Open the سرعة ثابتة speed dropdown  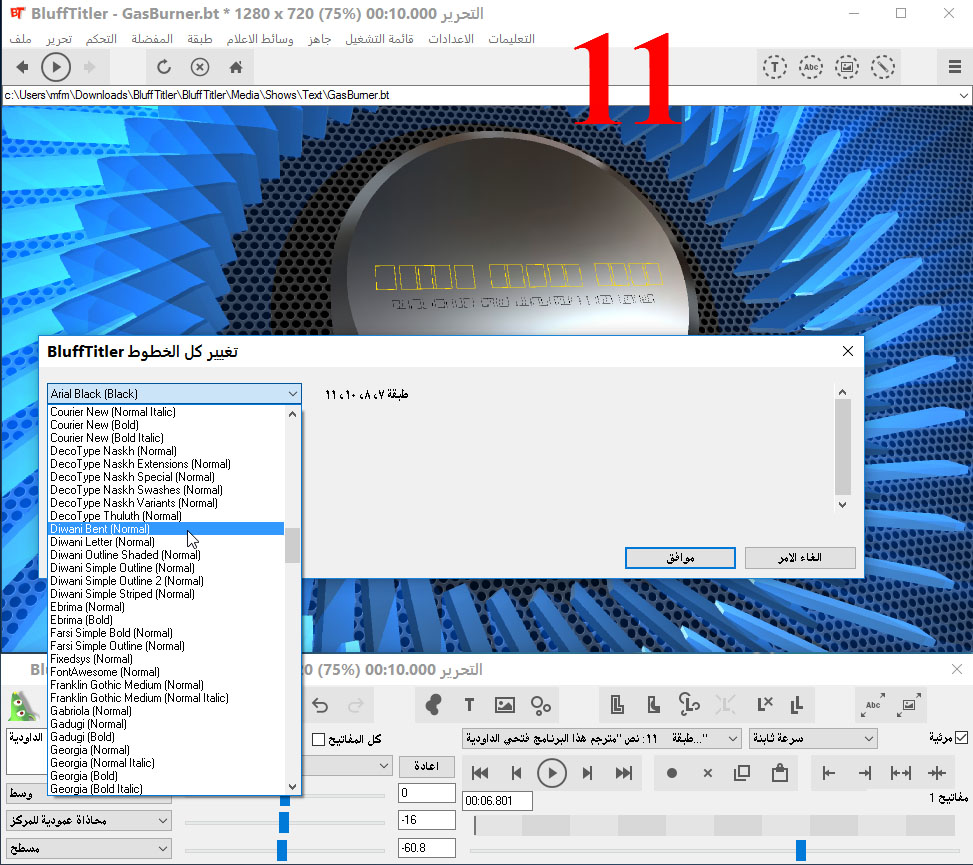(x=813, y=738)
